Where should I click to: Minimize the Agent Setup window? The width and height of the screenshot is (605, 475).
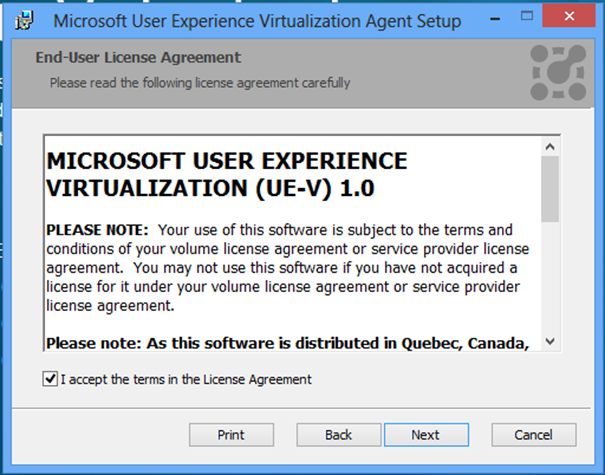click(495, 17)
